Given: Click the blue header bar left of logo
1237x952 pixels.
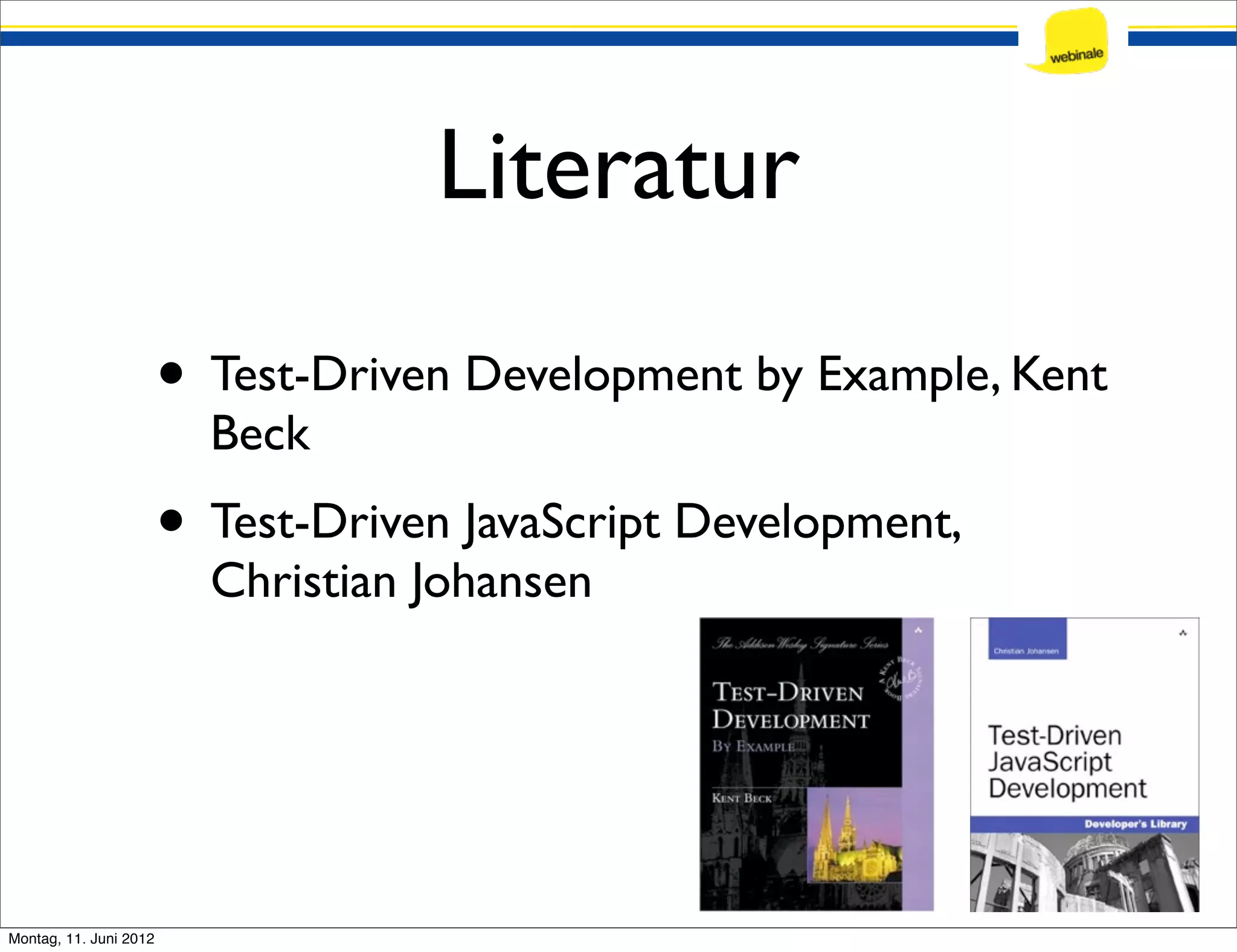Looking at the screenshot, I should (x=507, y=39).
